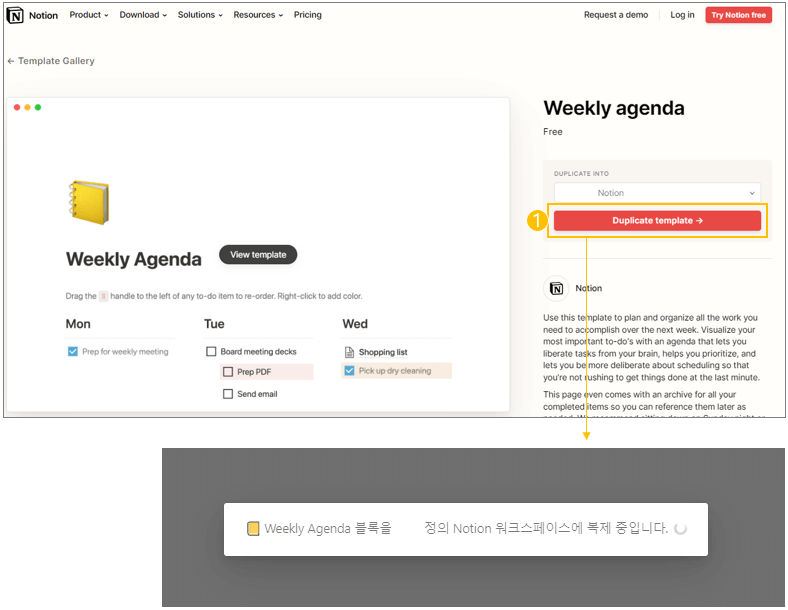Click the Mon column heading
The image size is (788, 610).
click(78, 324)
